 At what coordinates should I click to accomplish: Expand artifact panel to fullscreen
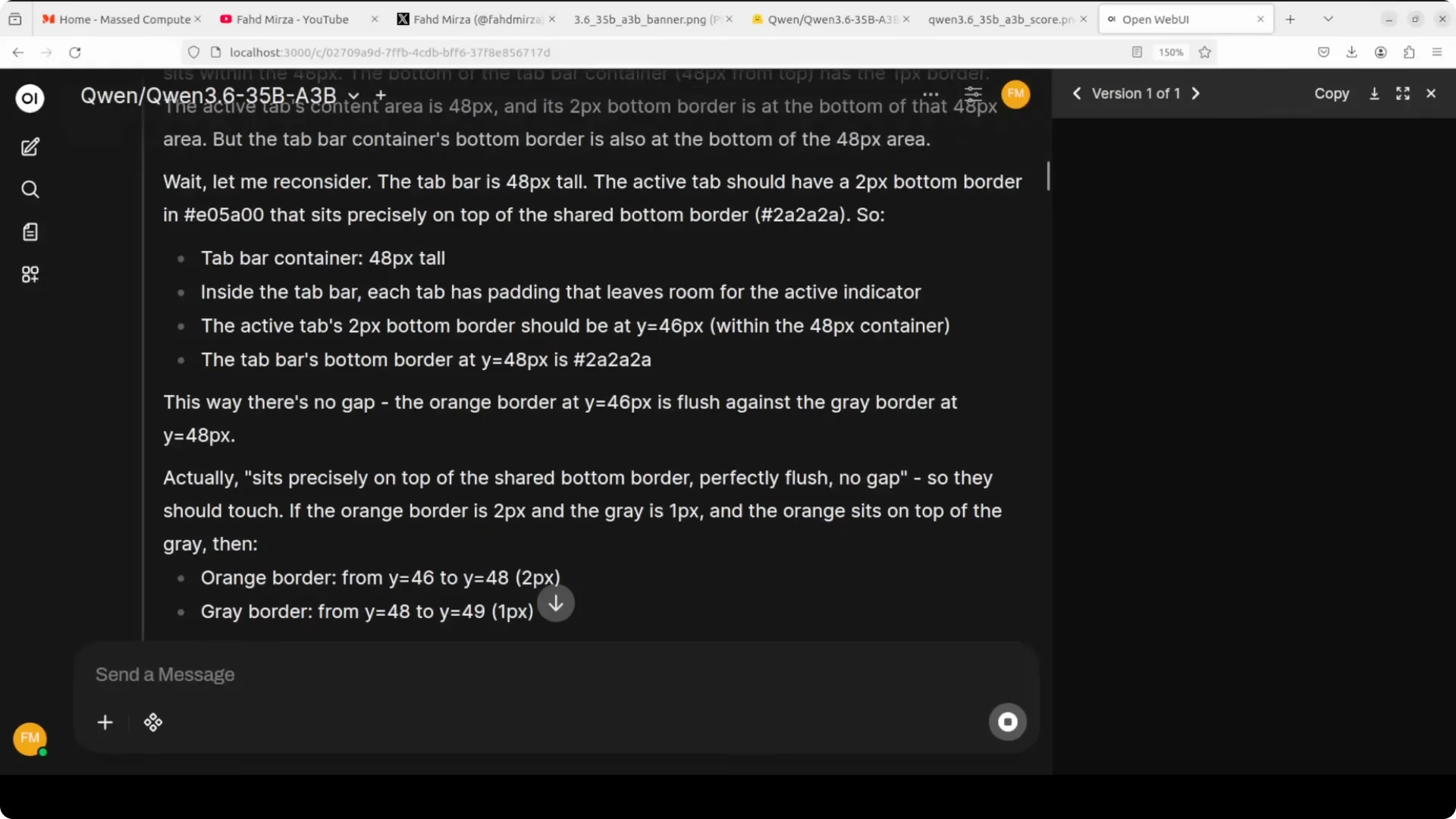(x=1403, y=93)
